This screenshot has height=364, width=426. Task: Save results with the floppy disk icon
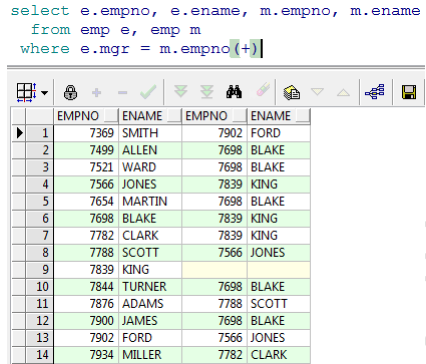409,92
